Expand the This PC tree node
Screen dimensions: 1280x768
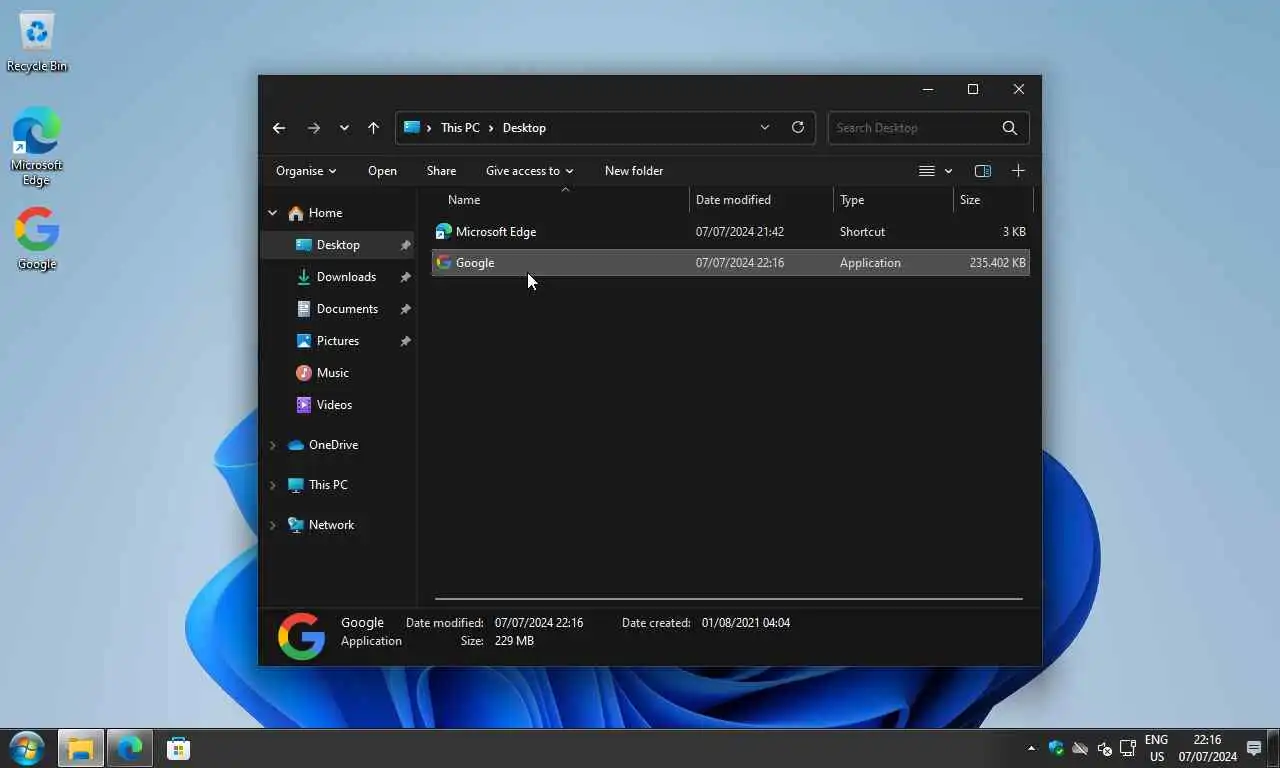pos(272,485)
